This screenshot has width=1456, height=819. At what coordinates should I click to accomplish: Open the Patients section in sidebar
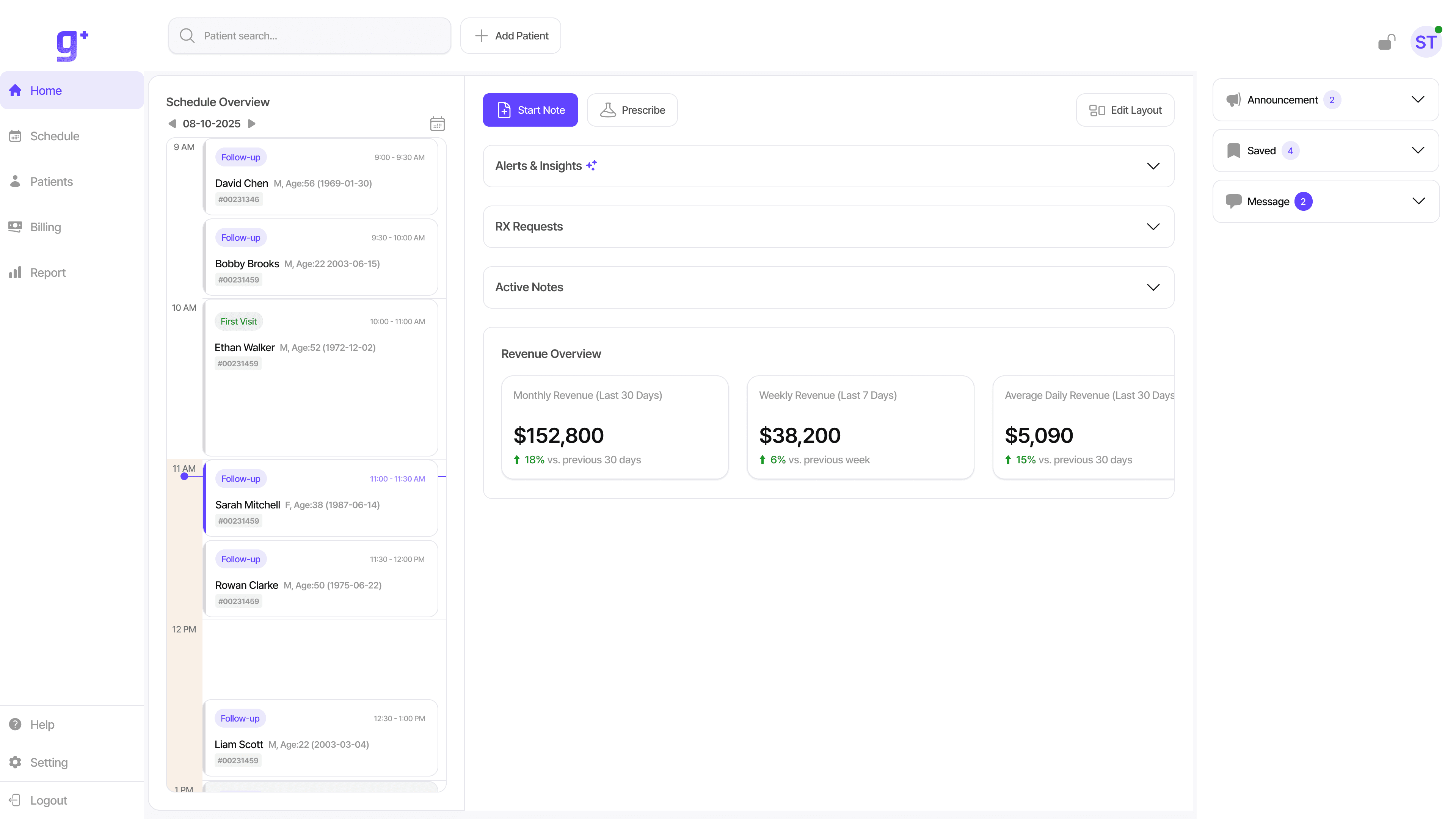(x=51, y=182)
